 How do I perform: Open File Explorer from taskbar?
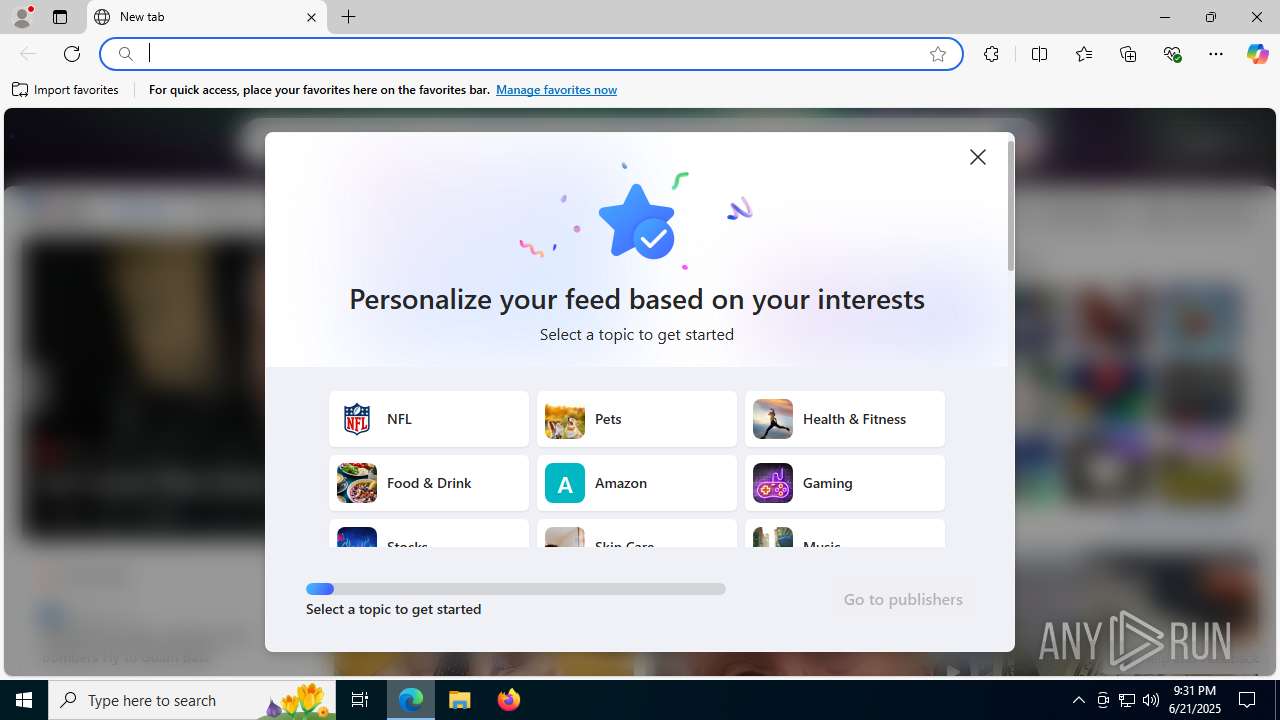point(460,700)
